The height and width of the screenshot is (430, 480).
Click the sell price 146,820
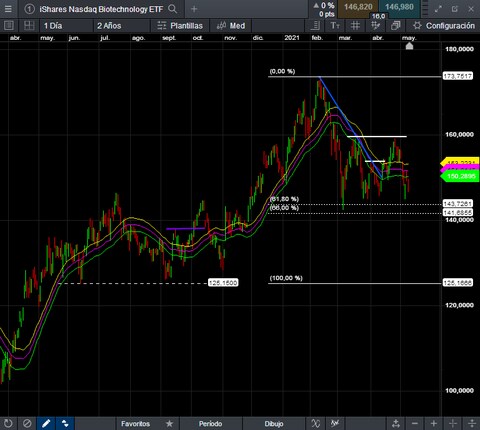358,7
